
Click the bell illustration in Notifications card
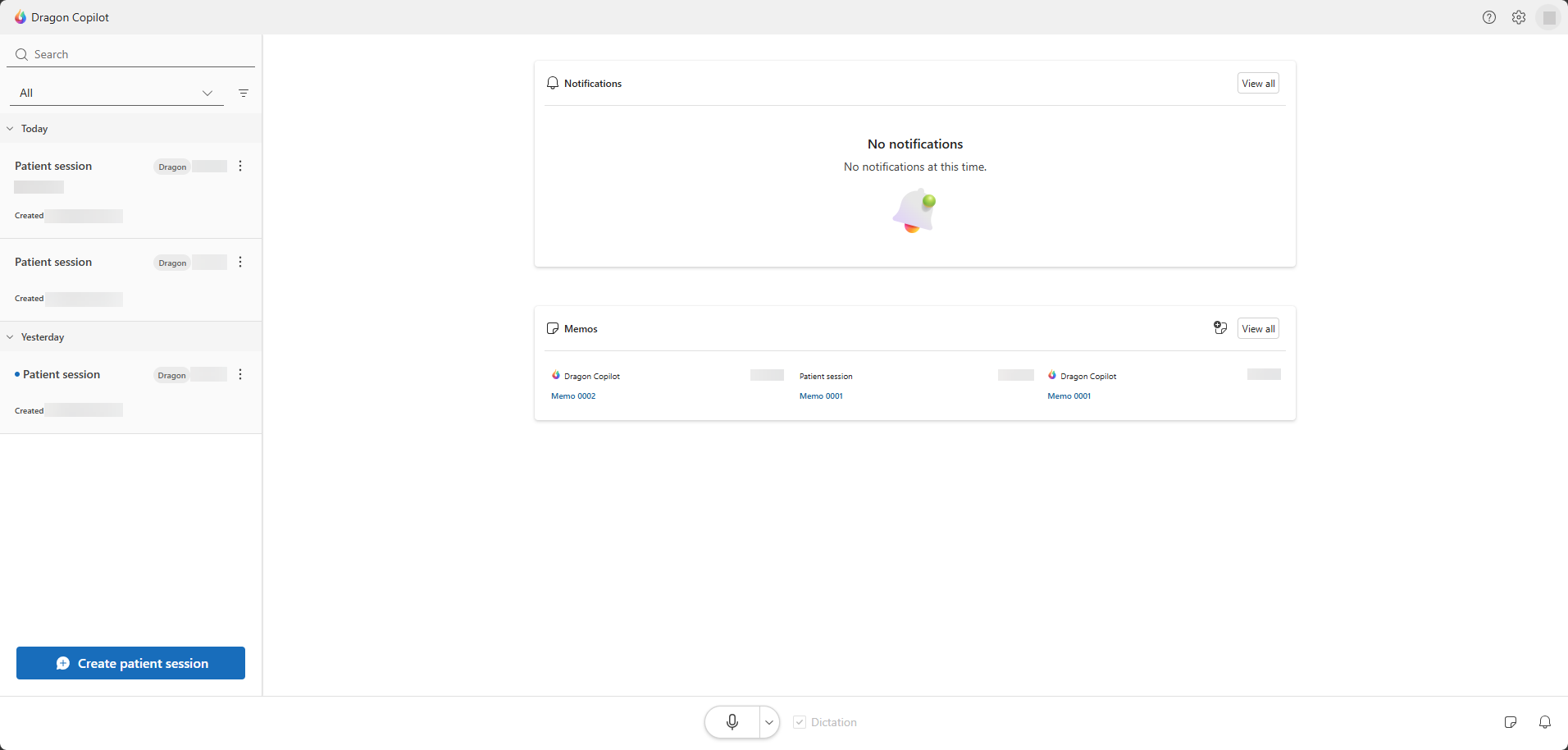point(914,212)
